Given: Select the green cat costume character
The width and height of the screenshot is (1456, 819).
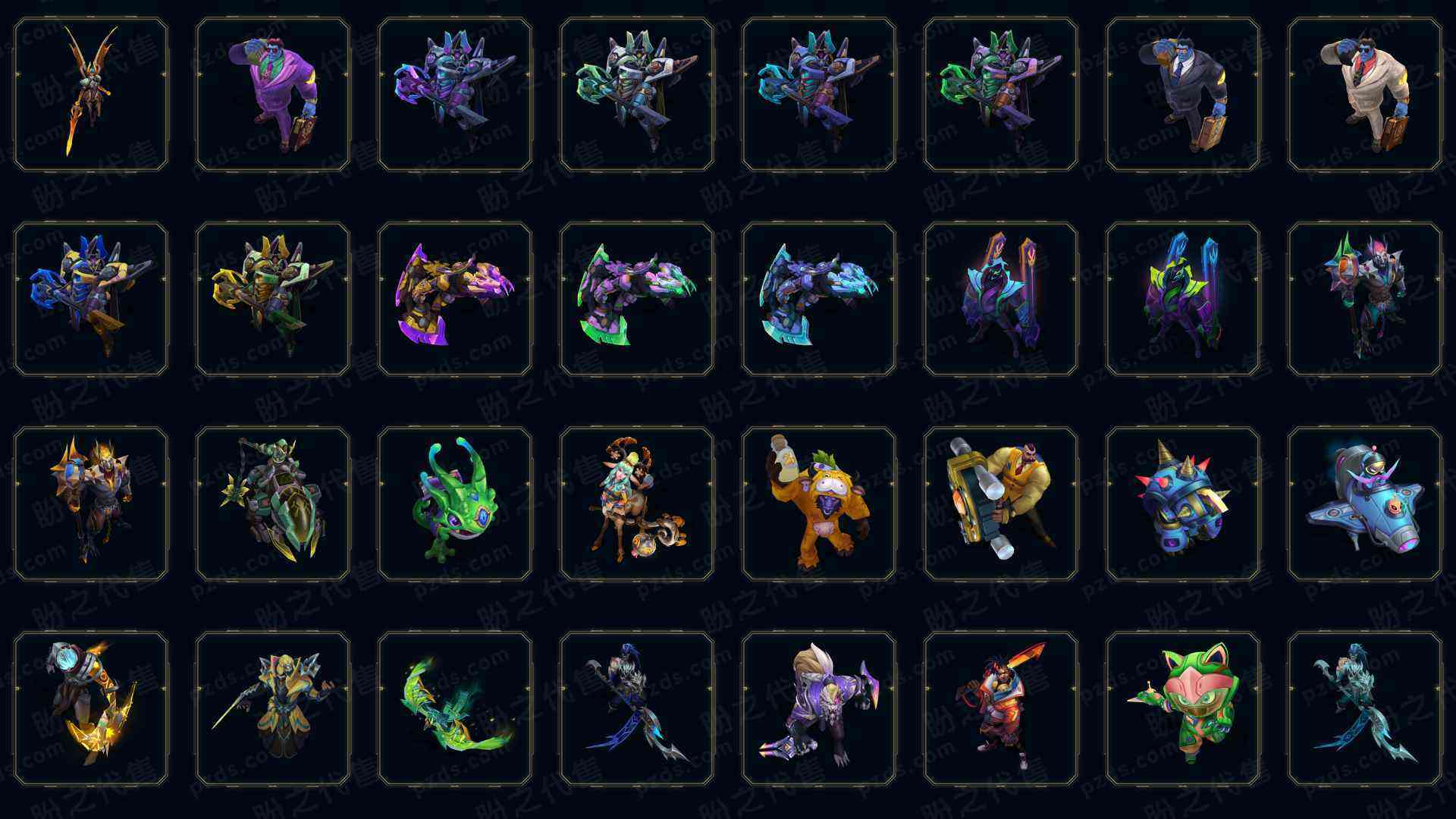Looking at the screenshot, I should point(1183,708).
